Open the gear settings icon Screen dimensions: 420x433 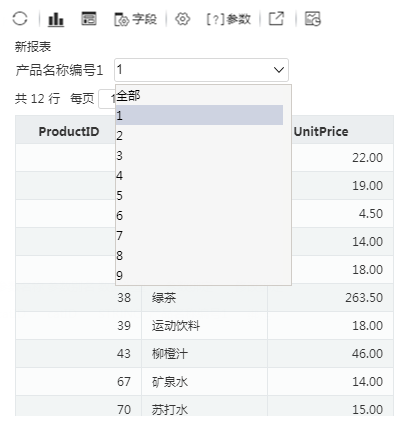point(183,19)
